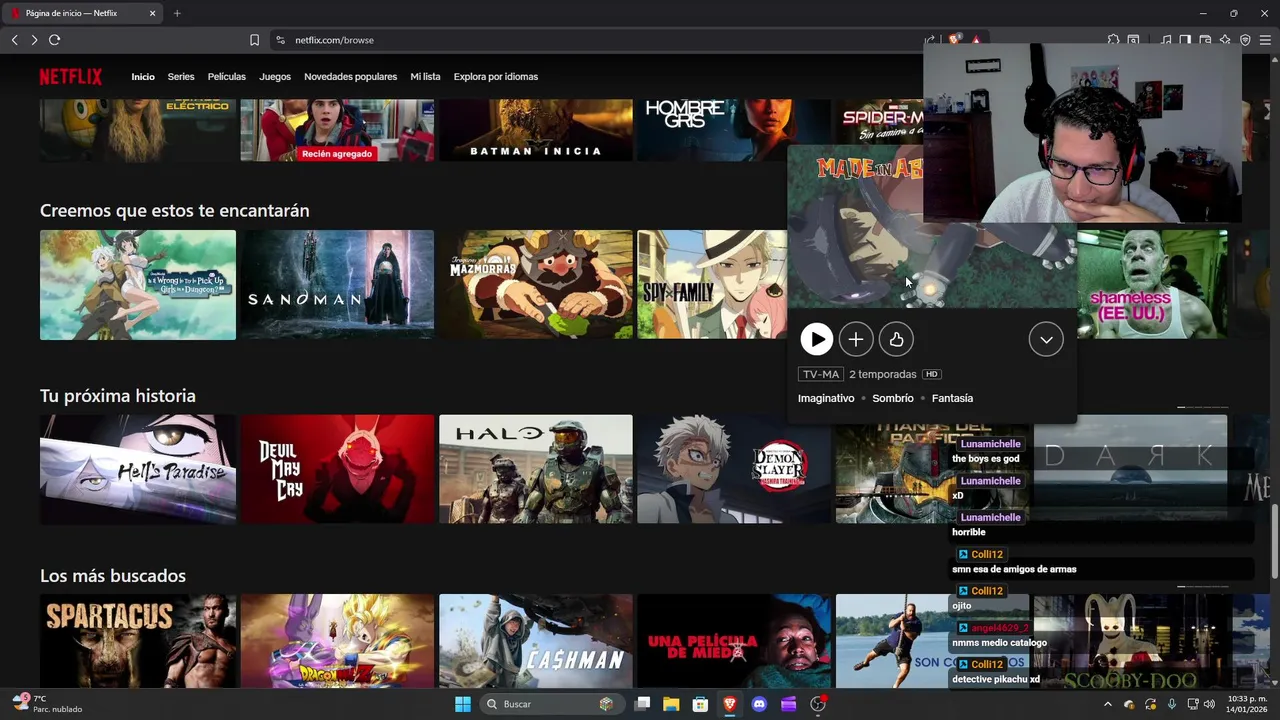Open the Dragones y Mazmorras thumbnail

click(536, 285)
